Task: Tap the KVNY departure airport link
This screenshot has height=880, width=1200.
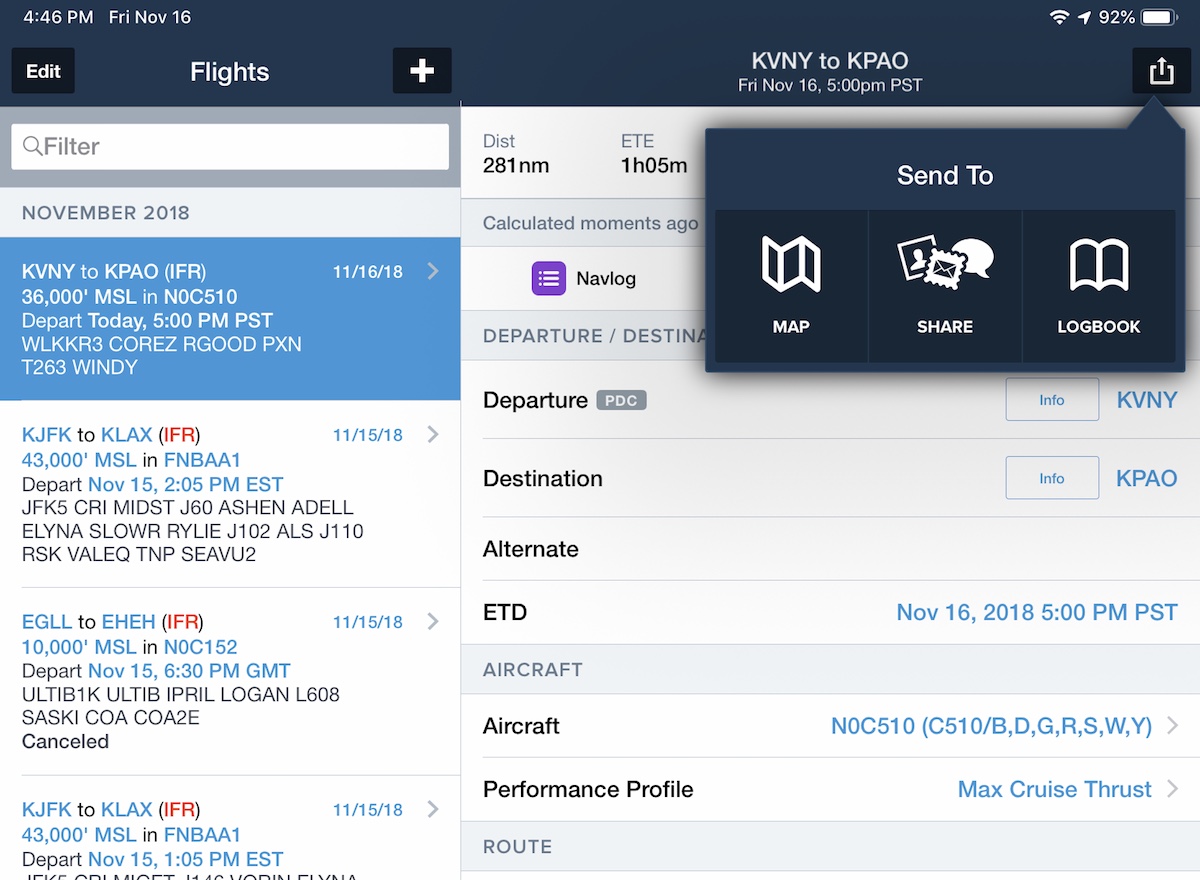Action: tap(1147, 400)
